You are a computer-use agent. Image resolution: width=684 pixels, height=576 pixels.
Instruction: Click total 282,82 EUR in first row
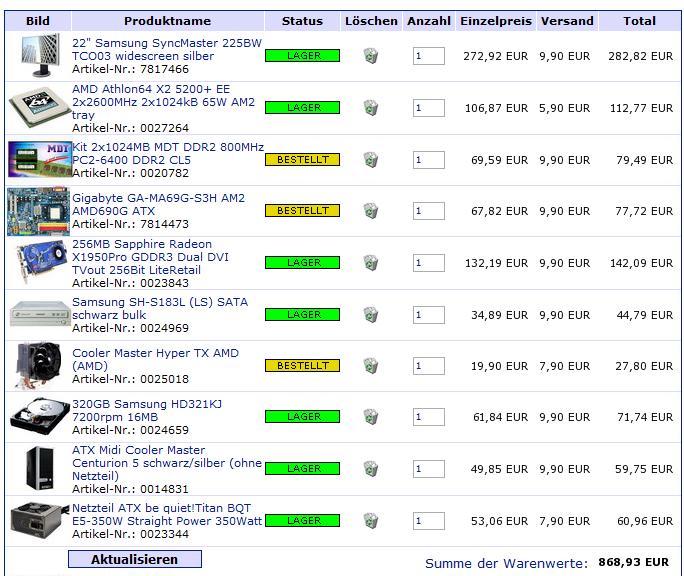tap(640, 56)
